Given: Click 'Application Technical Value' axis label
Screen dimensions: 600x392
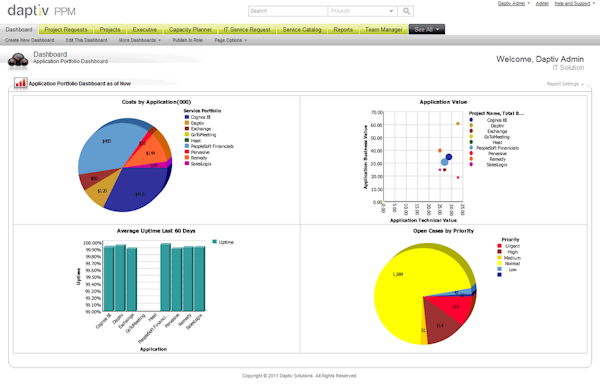Looking at the screenshot, I should (x=423, y=220).
